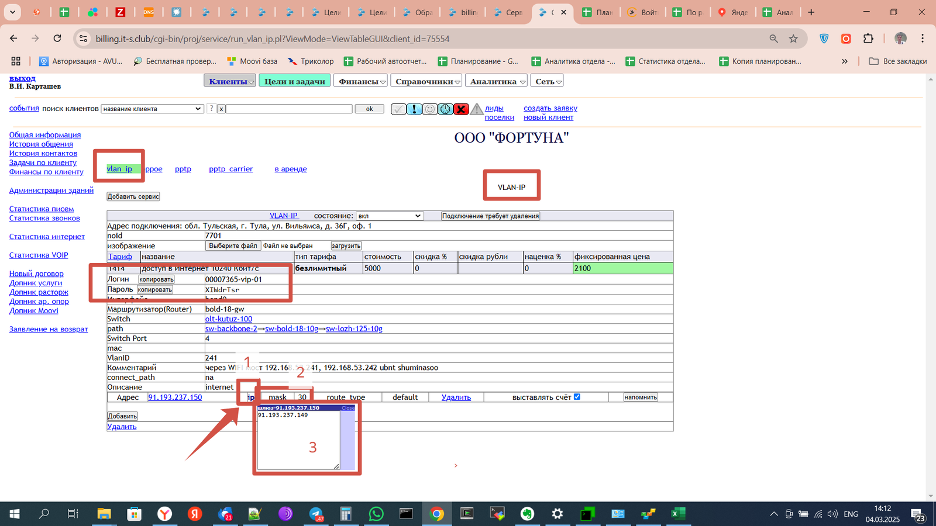
Task: Open the olt-kutuz-100 switch link
Action: (x=229, y=319)
